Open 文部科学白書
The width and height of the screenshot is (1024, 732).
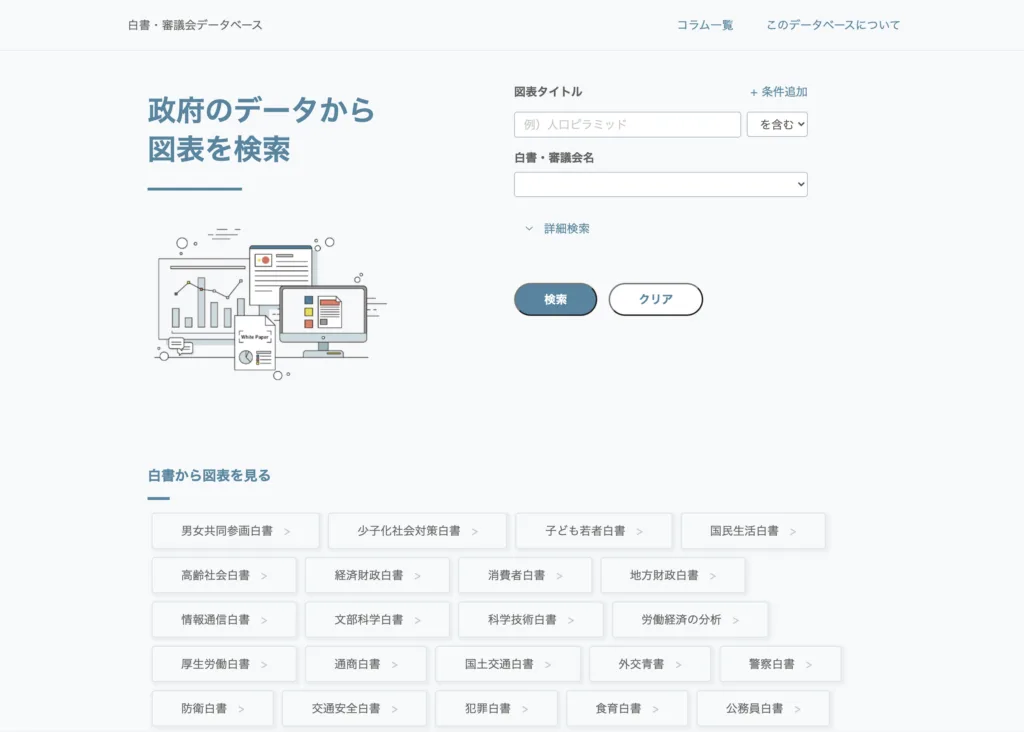point(377,620)
